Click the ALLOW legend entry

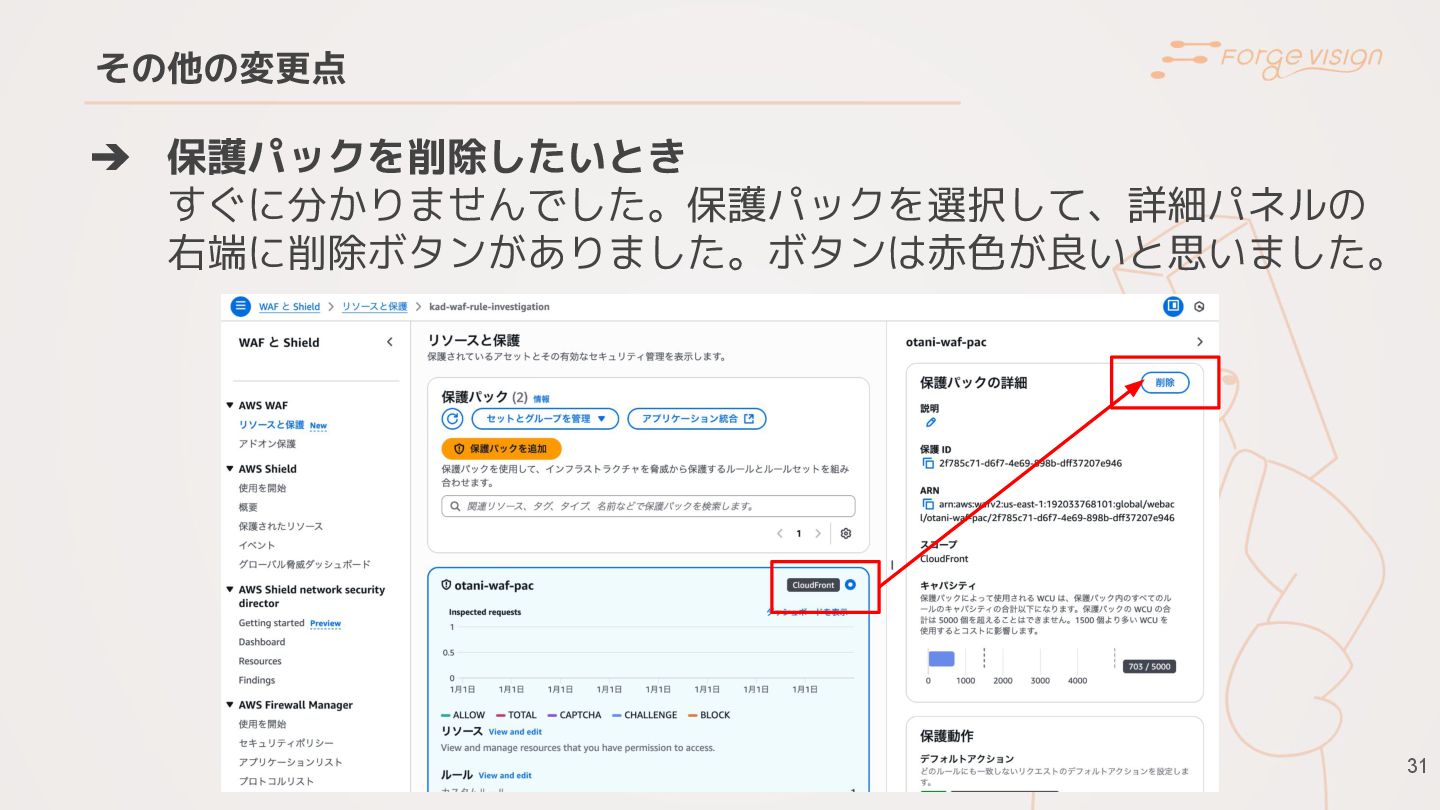tap(462, 715)
